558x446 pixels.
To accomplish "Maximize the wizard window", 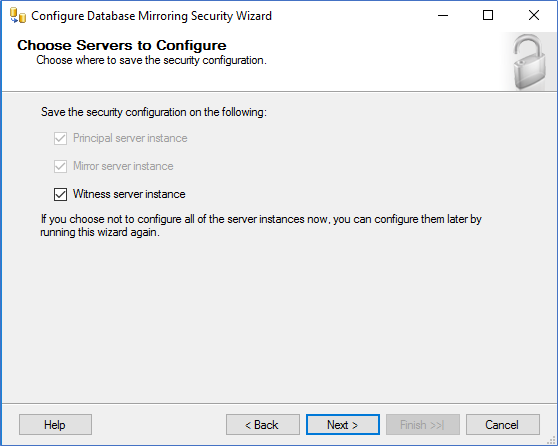I will click(x=488, y=15).
